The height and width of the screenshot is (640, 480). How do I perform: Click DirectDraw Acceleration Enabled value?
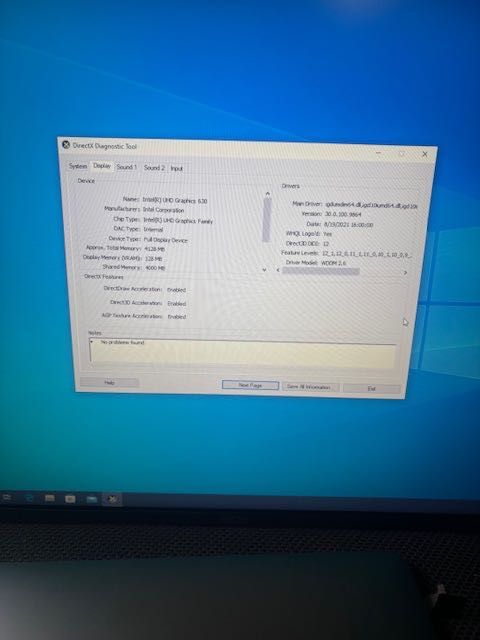[176, 290]
